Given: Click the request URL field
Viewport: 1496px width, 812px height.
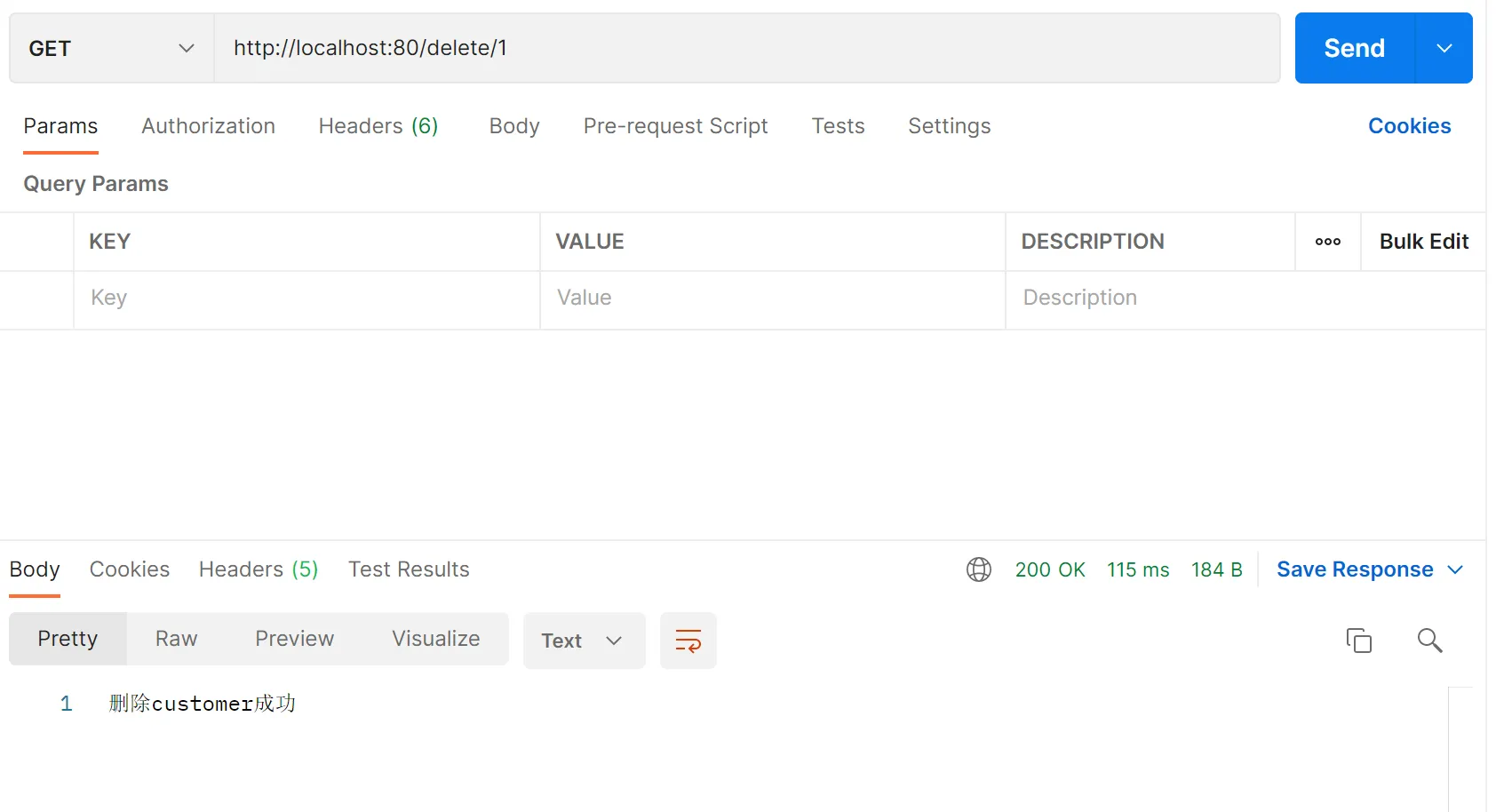Looking at the screenshot, I should click(x=746, y=48).
